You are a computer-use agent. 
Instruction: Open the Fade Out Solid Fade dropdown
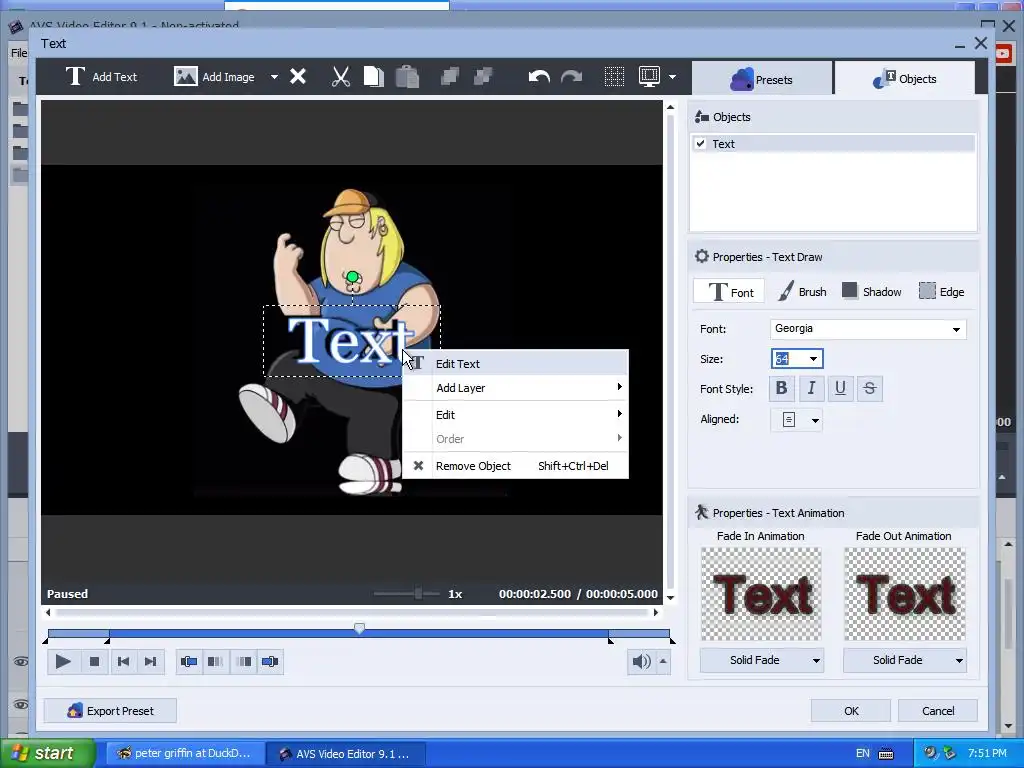(x=904, y=660)
